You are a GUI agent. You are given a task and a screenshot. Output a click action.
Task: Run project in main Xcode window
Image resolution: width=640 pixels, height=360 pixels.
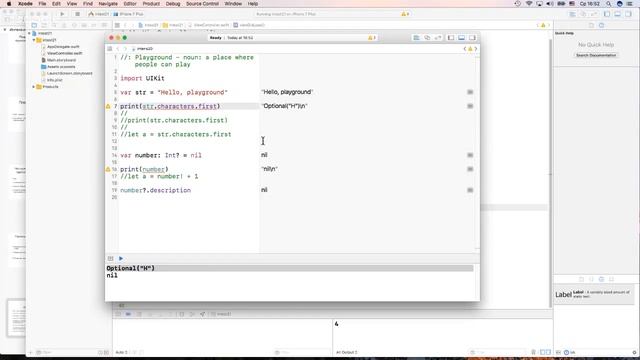[x=62, y=14]
